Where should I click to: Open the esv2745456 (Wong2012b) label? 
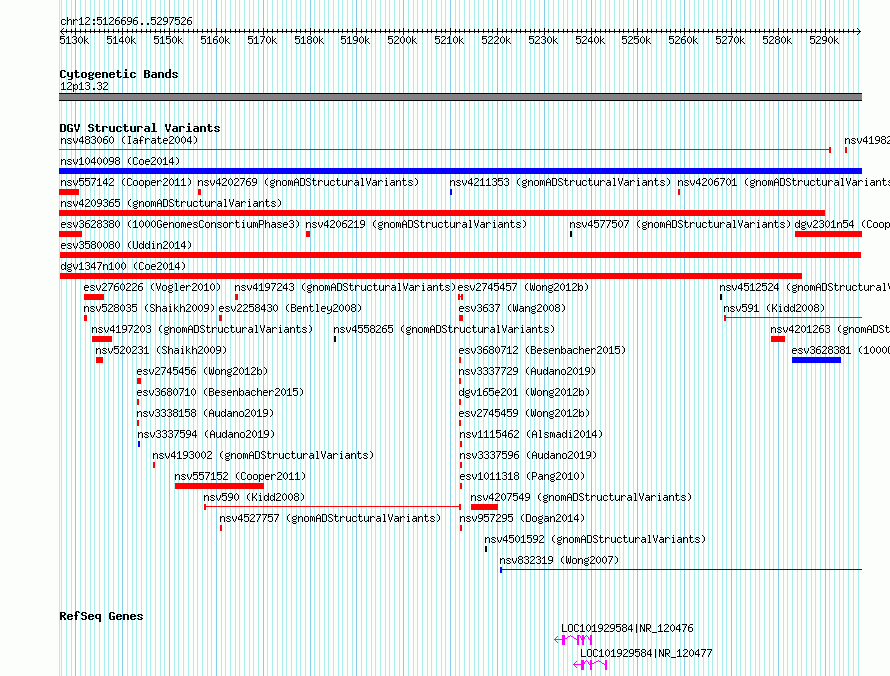tap(202, 371)
